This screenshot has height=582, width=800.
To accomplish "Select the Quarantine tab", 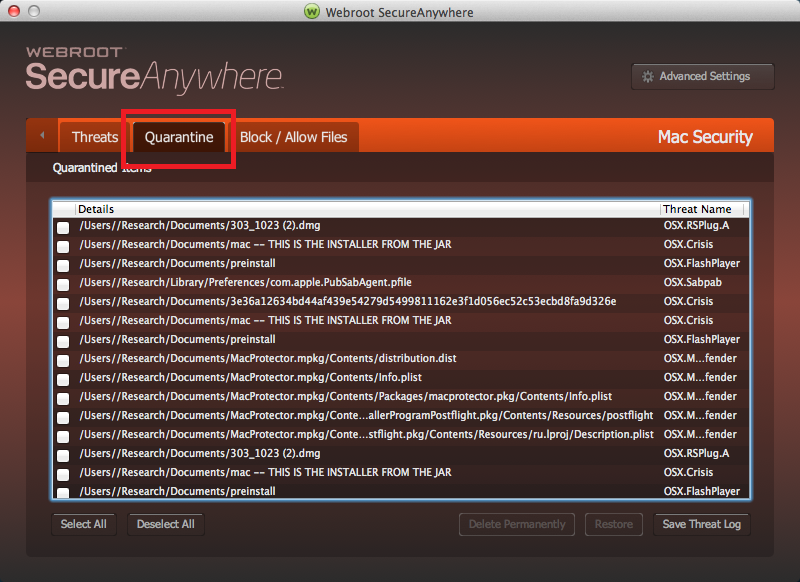I will [x=179, y=137].
